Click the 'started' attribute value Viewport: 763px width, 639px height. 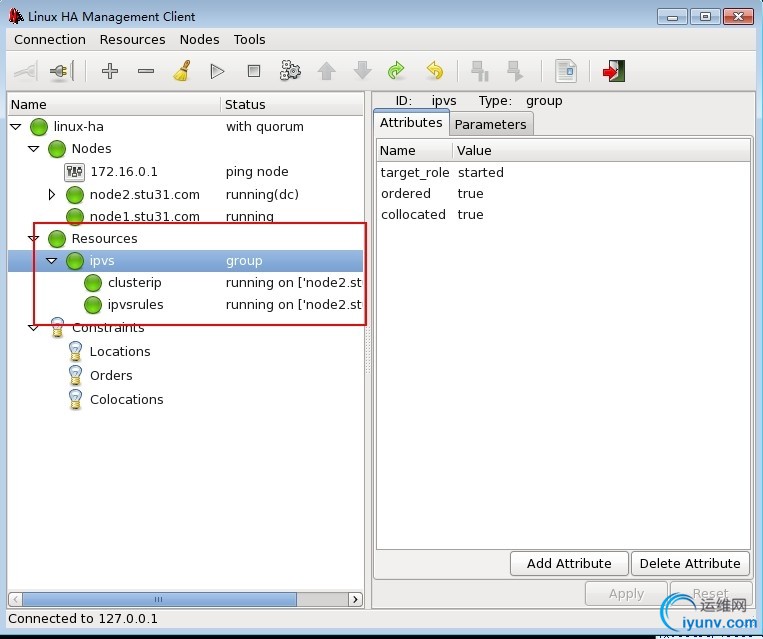point(480,173)
